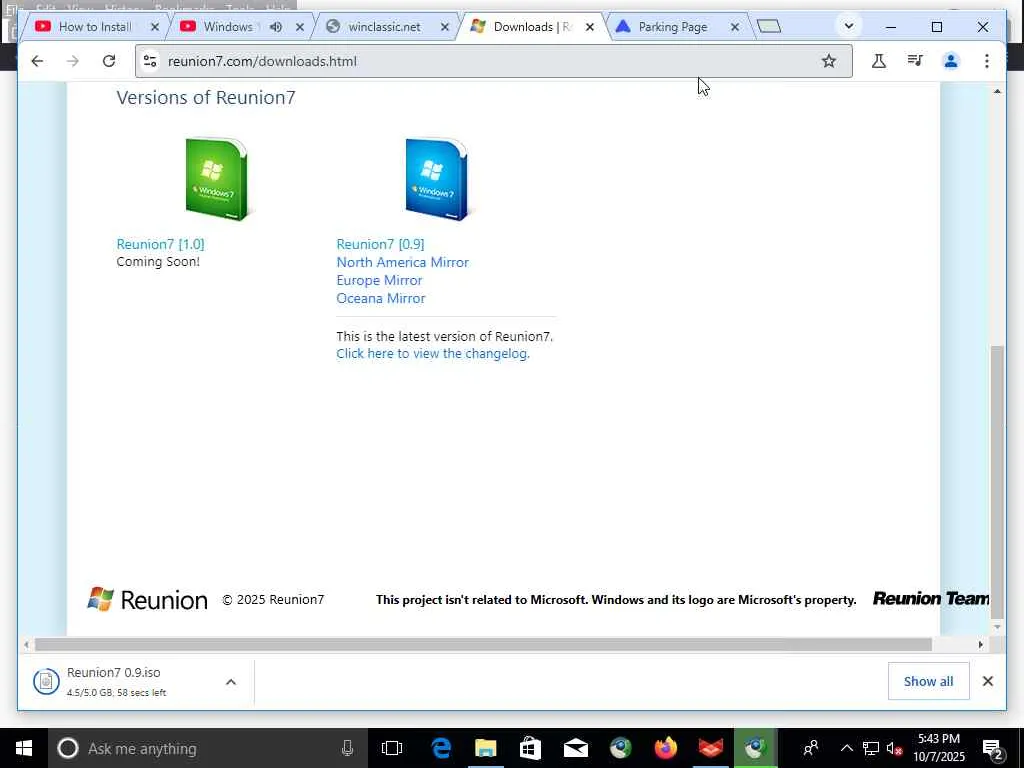
Task: View site information icon in address bar
Action: pyautogui.click(x=150, y=61)
